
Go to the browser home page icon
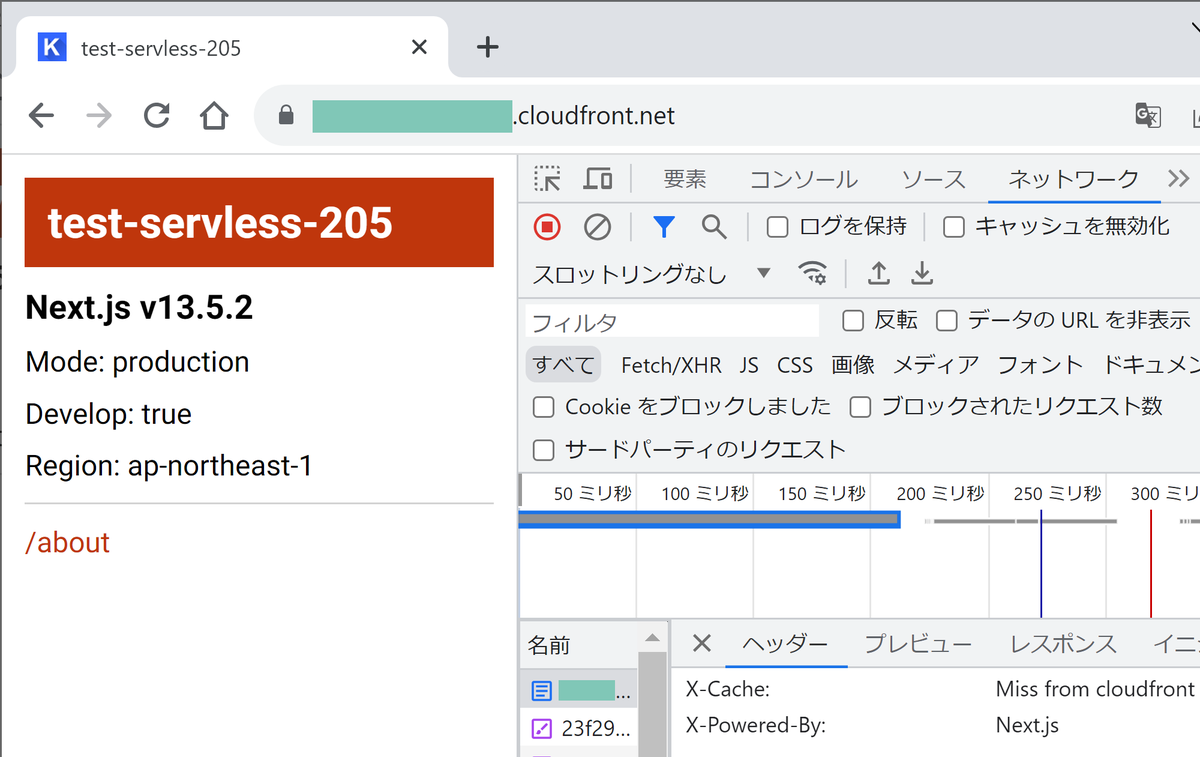tap(213, 116)
